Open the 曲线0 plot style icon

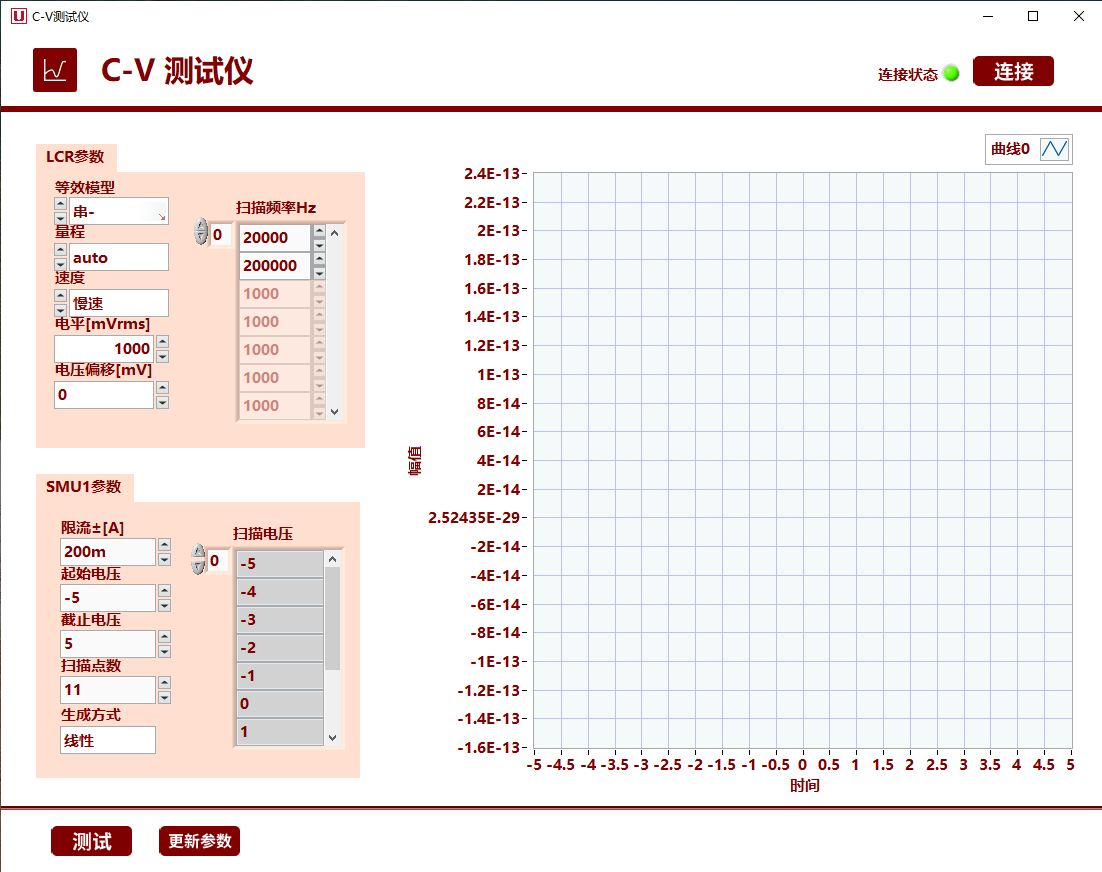pyautogui.click(x=1054, y=149)
